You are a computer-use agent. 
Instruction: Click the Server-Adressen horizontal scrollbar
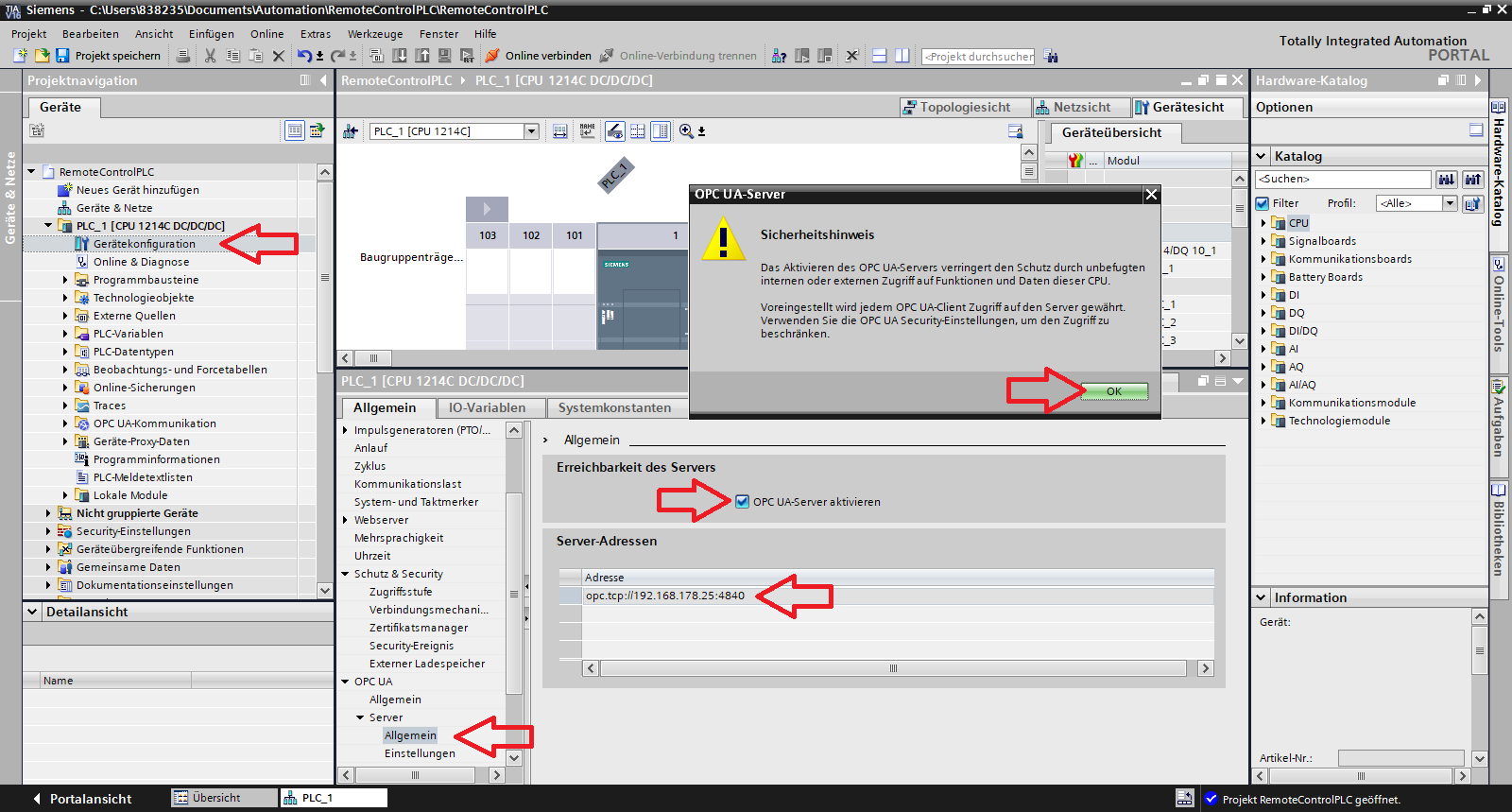(x=892, y=668)
